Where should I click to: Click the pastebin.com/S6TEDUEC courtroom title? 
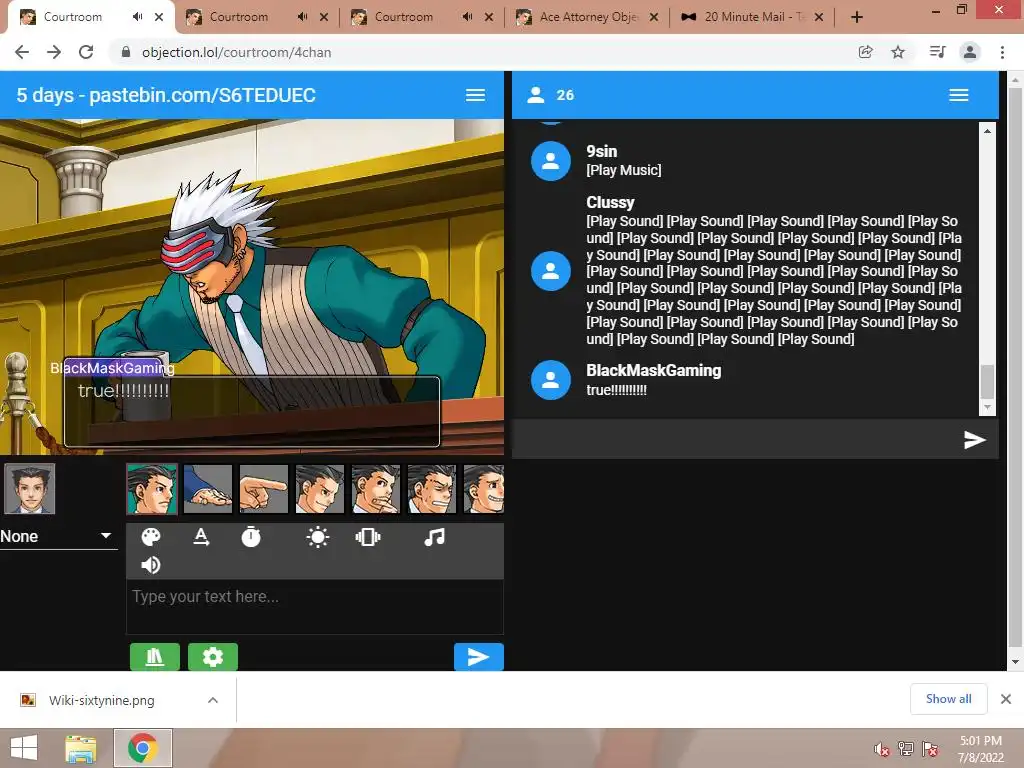pyautogui.click(x=202, y=95)
